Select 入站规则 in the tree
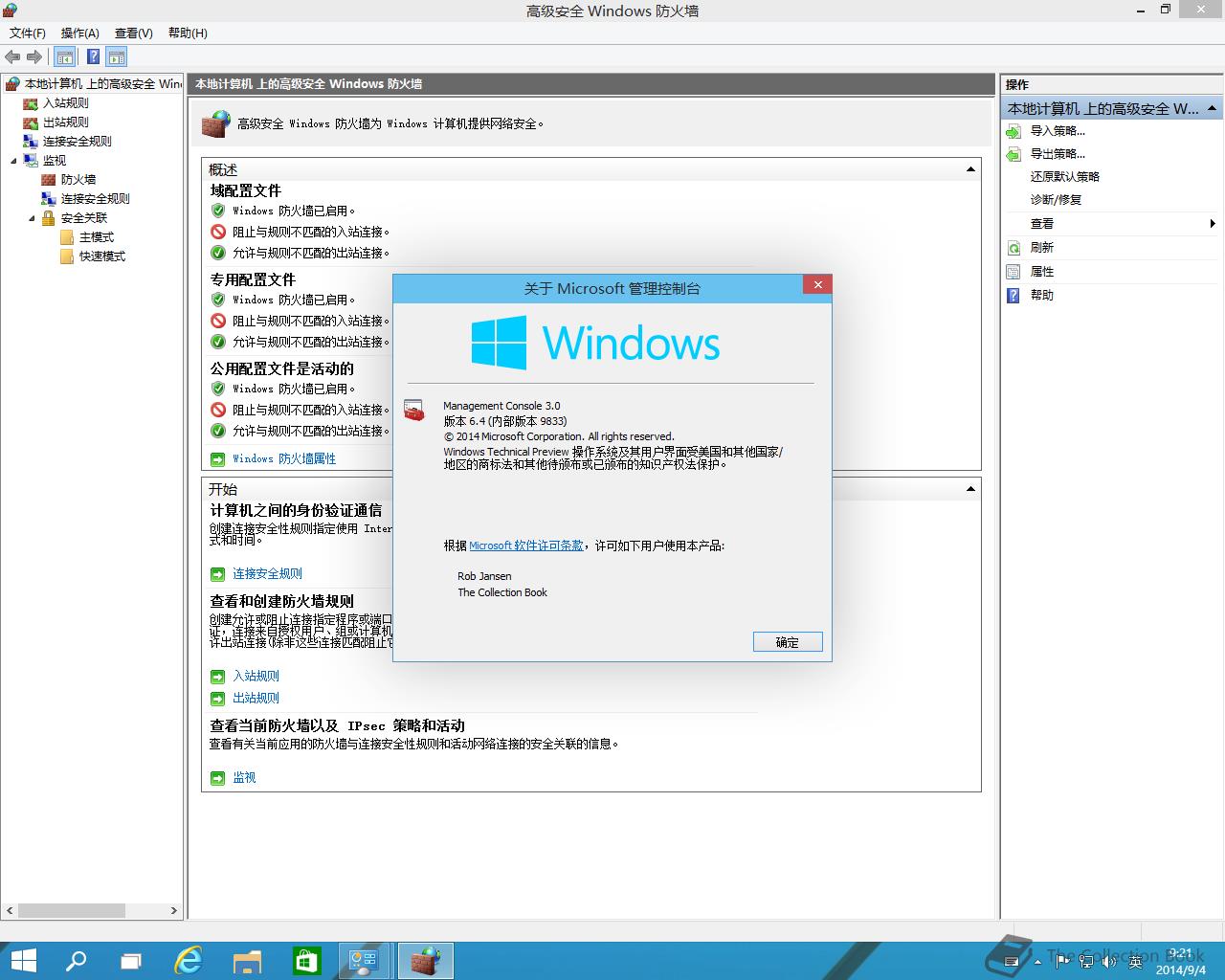This screenshot has height=980, width=1225. 66,103
